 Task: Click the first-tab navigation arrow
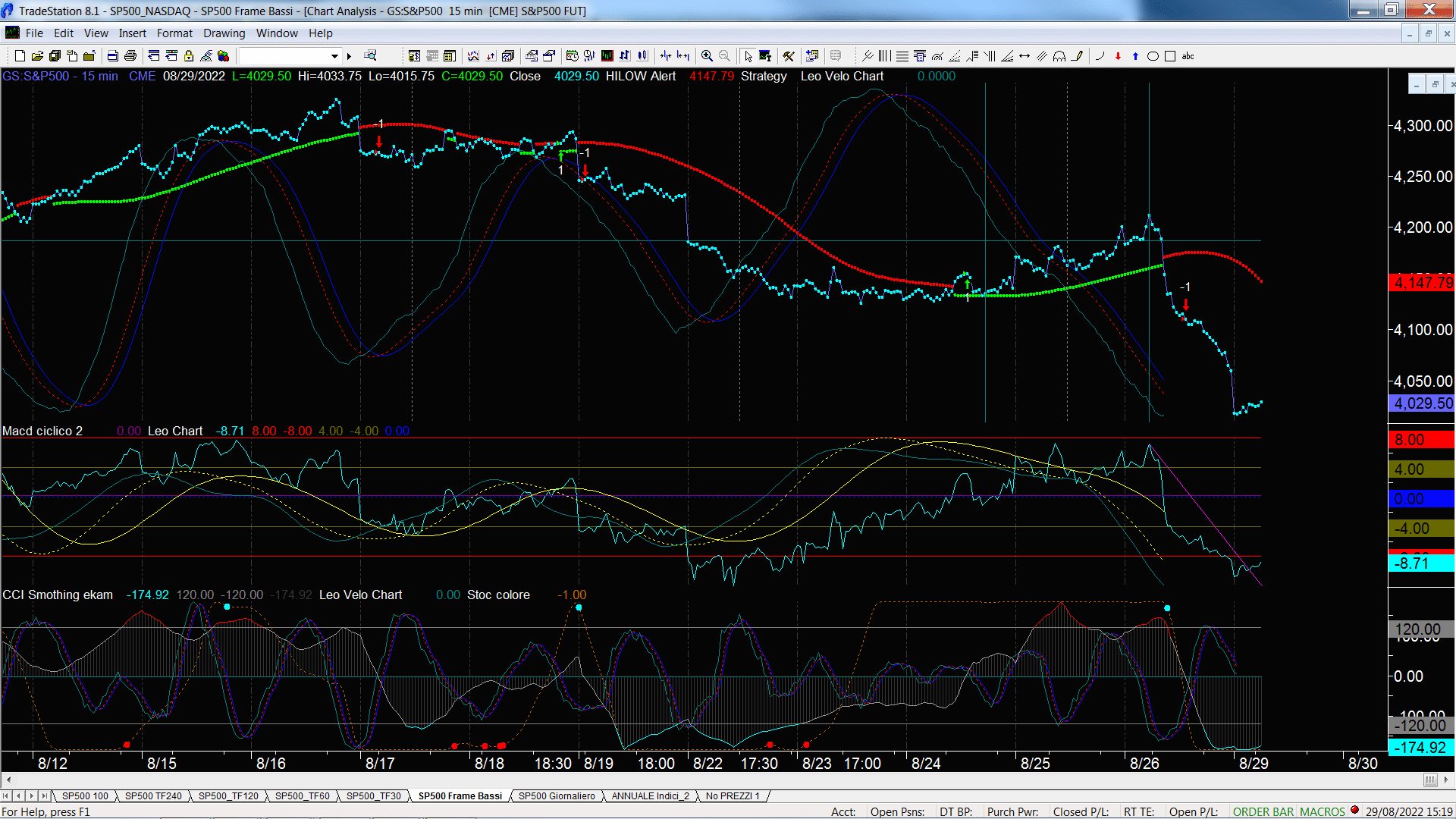pyautogui.click(x=6, y=796)
